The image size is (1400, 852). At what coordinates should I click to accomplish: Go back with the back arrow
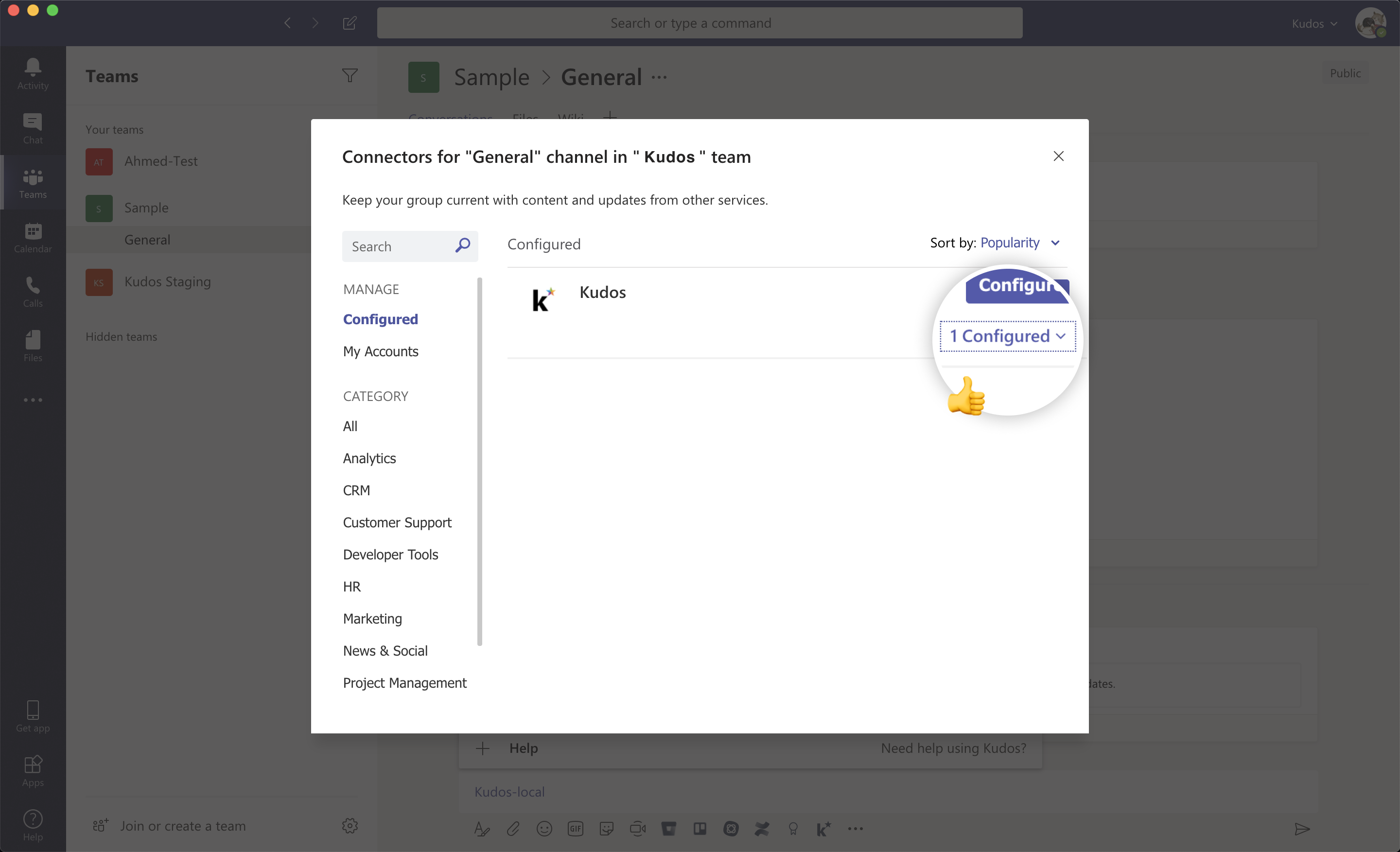(x=287, y=23)
